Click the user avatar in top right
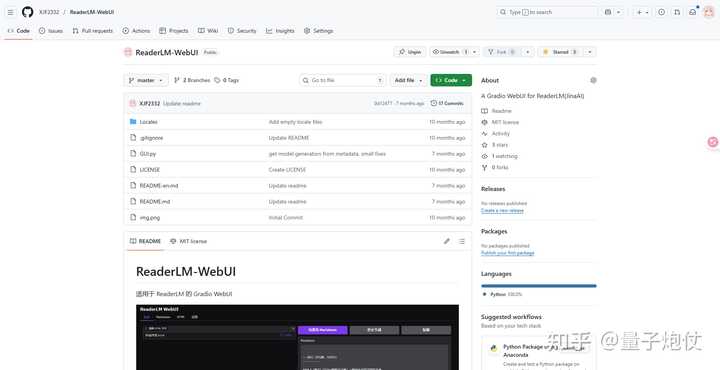This screenshot has height=370, width=720. (x=709, y=12)
